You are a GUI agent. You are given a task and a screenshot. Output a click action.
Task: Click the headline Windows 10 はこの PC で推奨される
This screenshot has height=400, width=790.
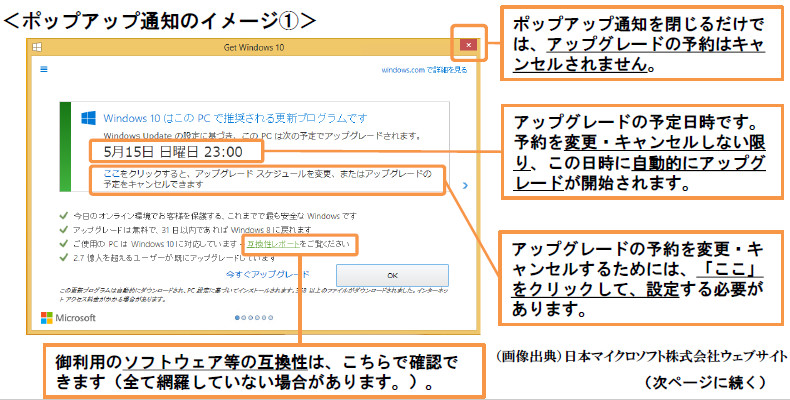235,118
